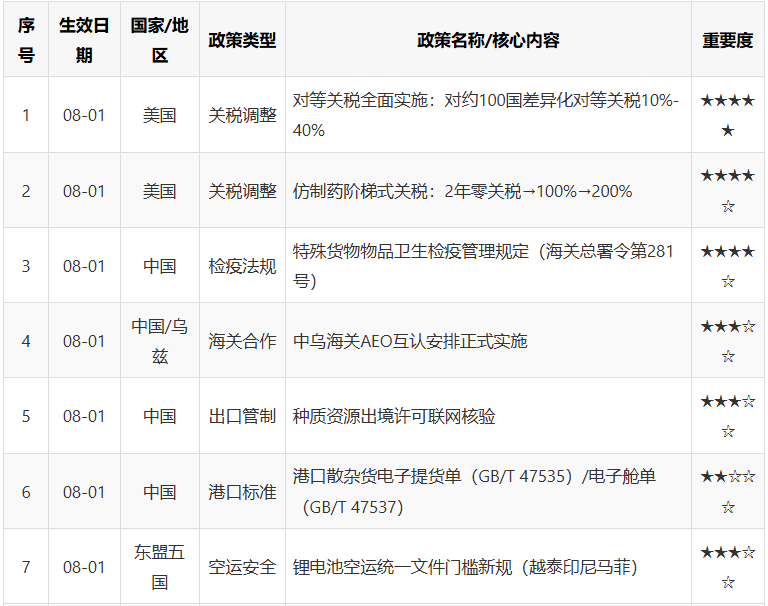Click sequence number 6 cell
The width and height of the screenshot is (768, 606).
pos(26,491)
